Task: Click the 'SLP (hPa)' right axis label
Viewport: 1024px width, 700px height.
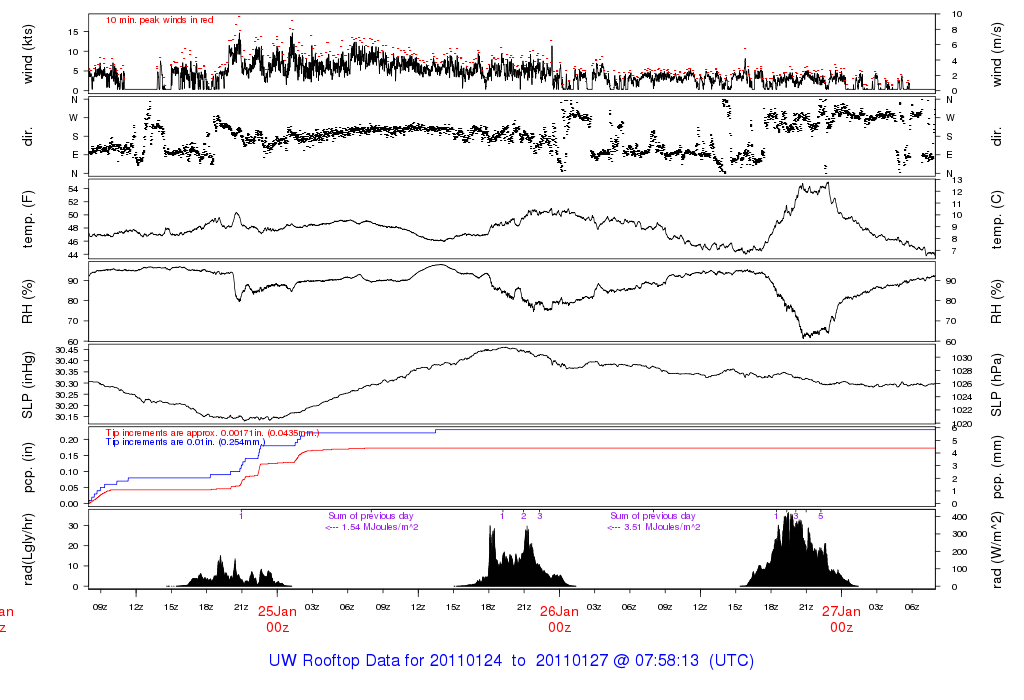Action: [x=997, y=384]
